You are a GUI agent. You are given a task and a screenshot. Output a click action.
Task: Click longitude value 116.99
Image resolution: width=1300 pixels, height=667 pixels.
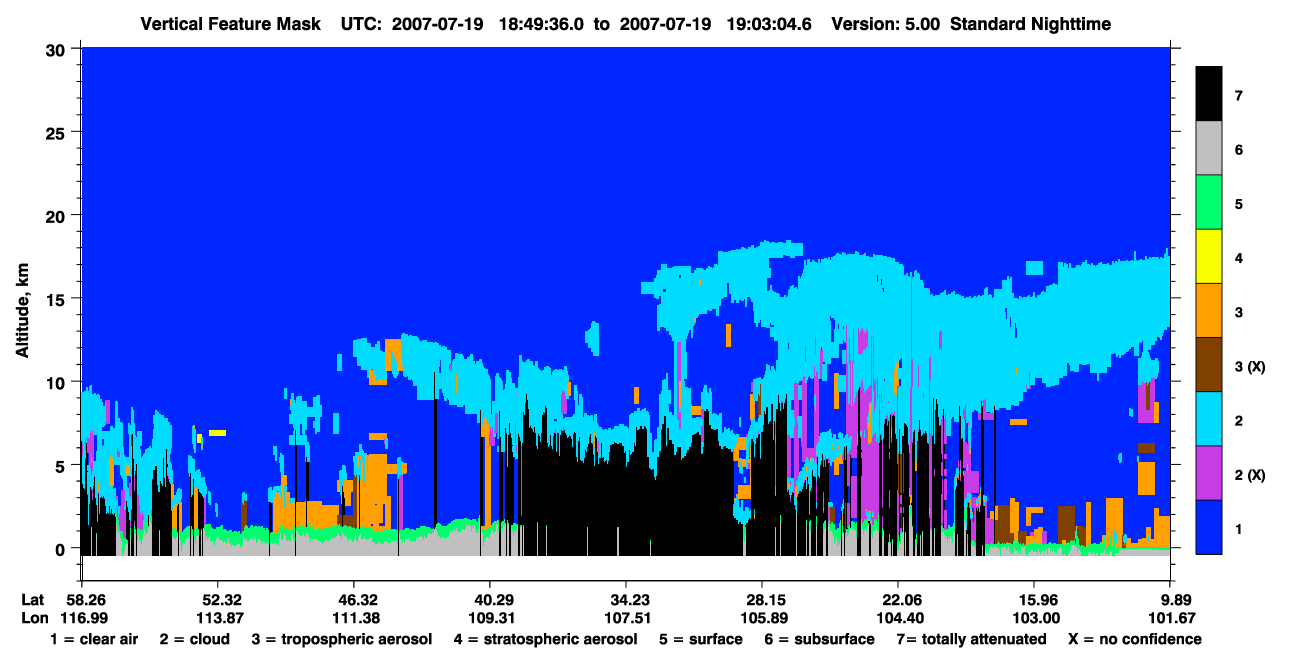click(x=82, y=618)
